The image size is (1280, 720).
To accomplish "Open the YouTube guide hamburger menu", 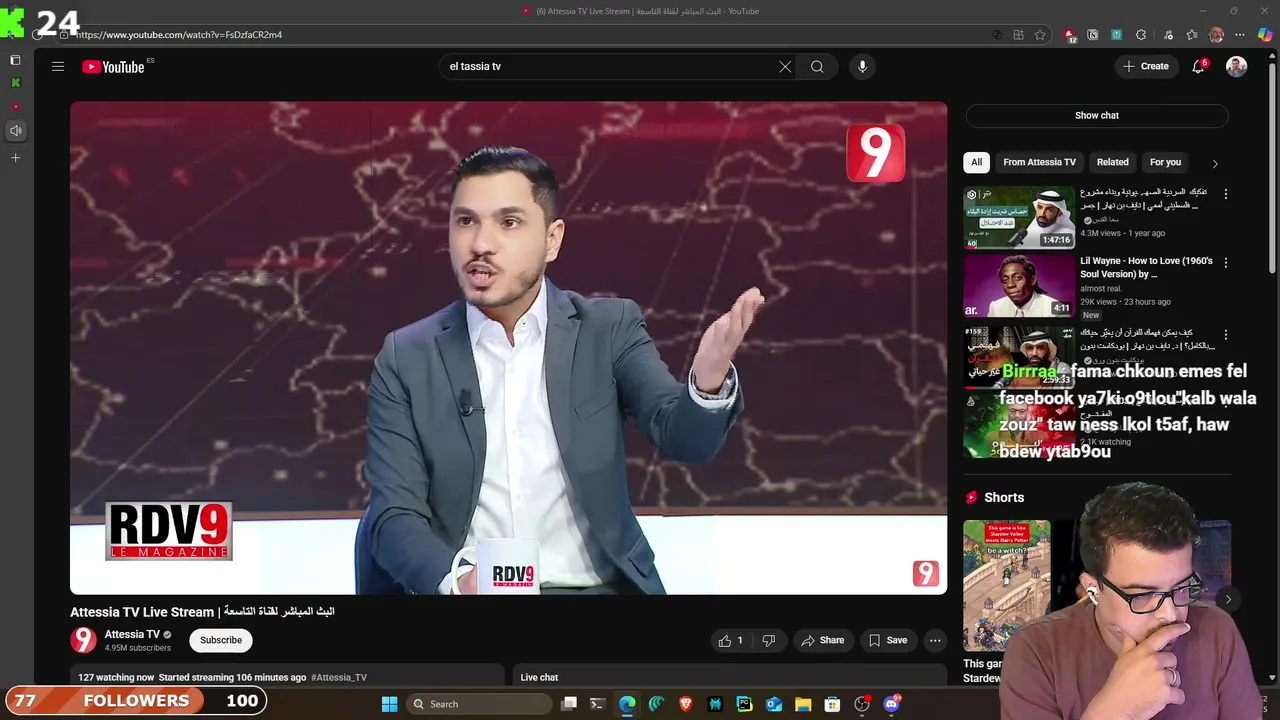I will [x=58, y=67].
